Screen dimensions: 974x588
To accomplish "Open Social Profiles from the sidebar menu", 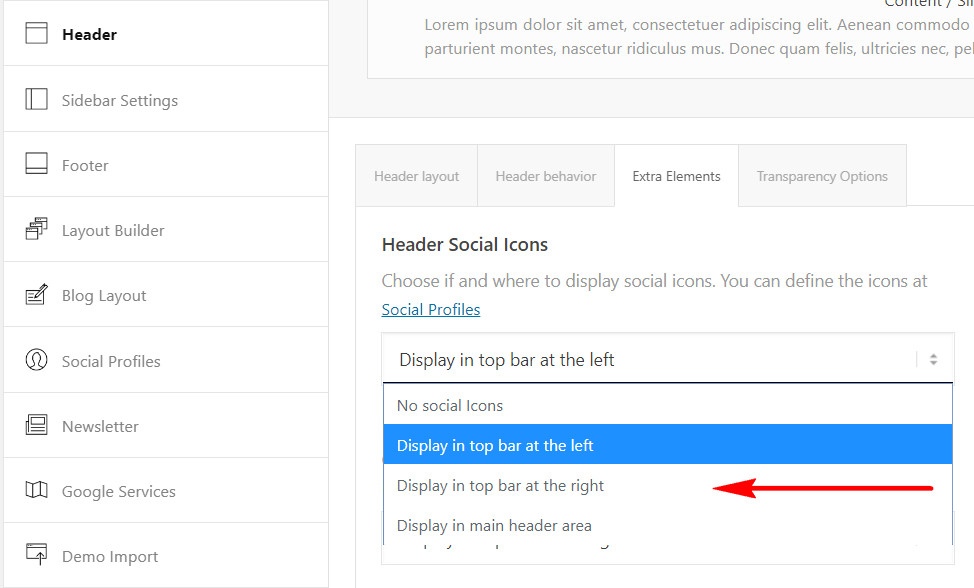I will coord(166,361).
